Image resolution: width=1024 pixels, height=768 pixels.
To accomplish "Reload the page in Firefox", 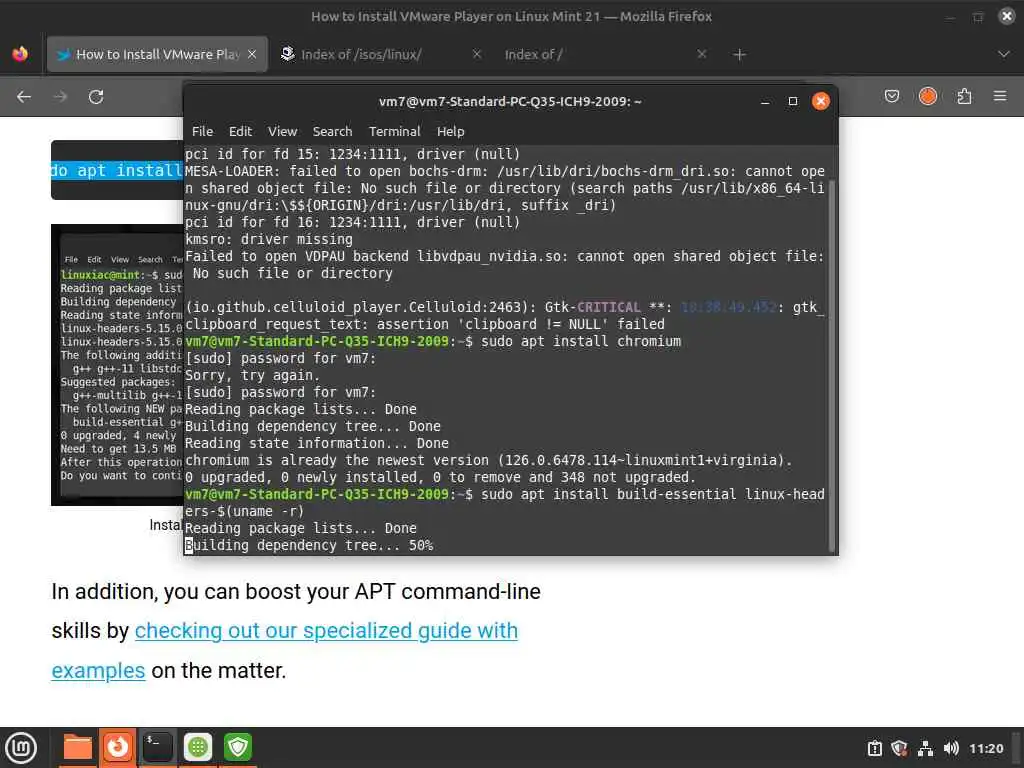I will (x=96, y=97).
